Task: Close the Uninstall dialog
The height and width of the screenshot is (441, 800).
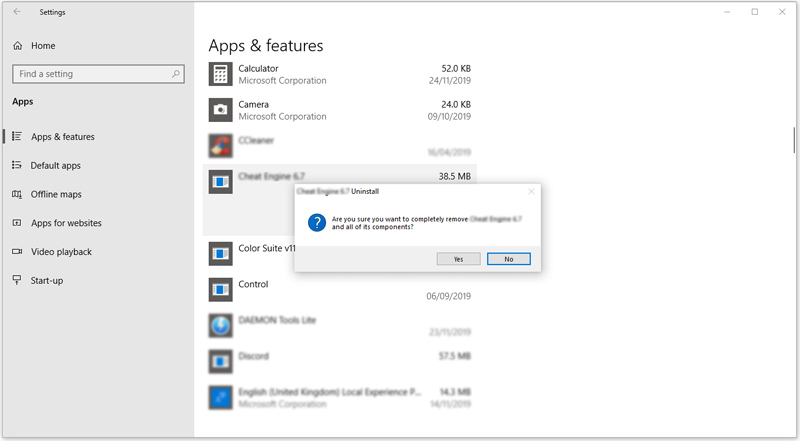Action: (531, 191)
